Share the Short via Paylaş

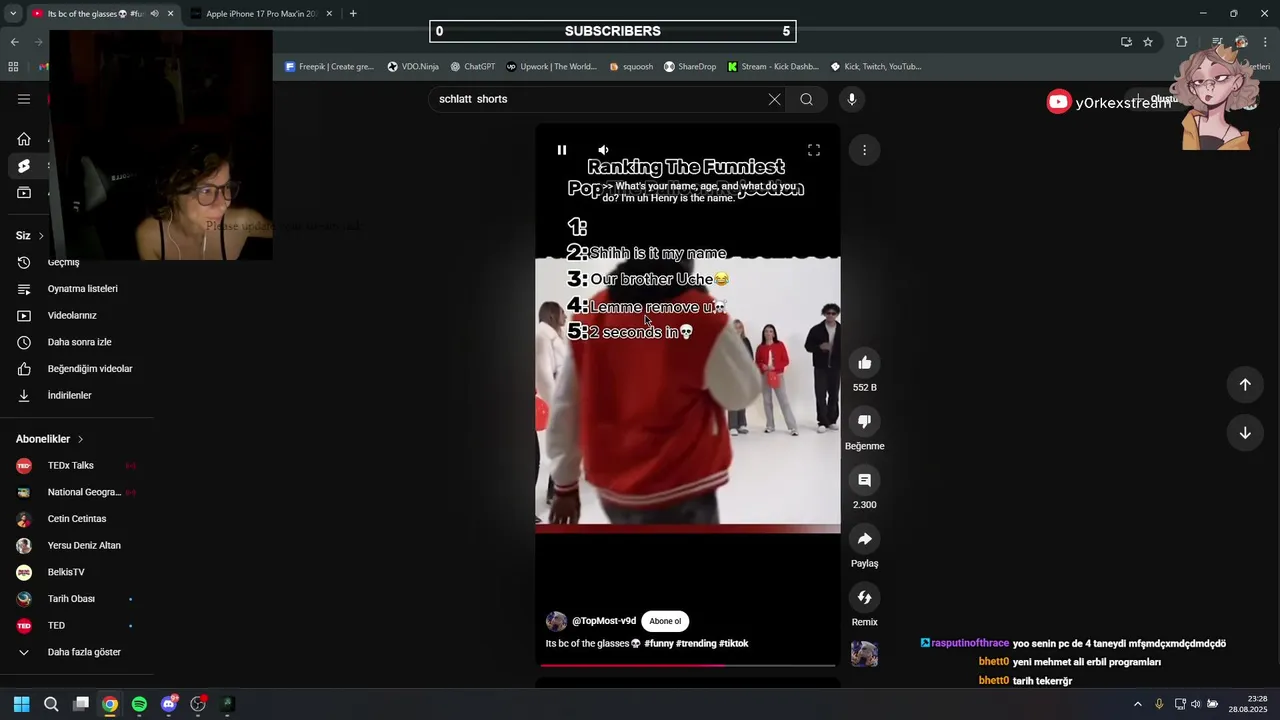coord(865,539)
